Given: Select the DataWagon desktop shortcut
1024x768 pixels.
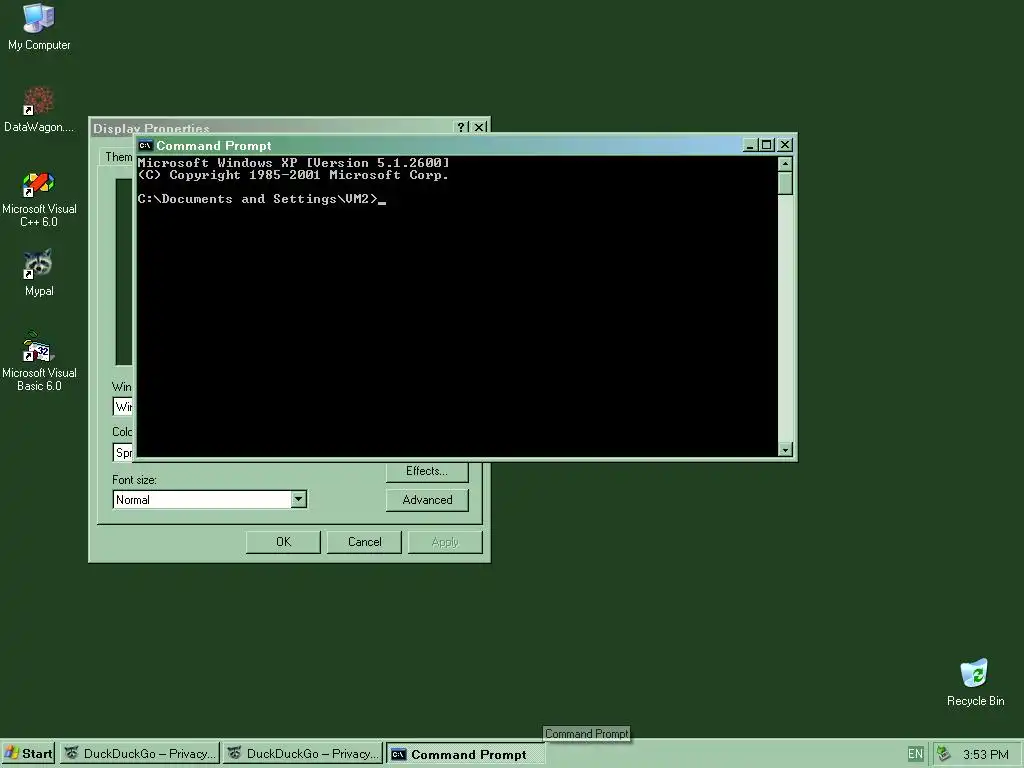Looking at the screenshot, I should tap(39, 110).
